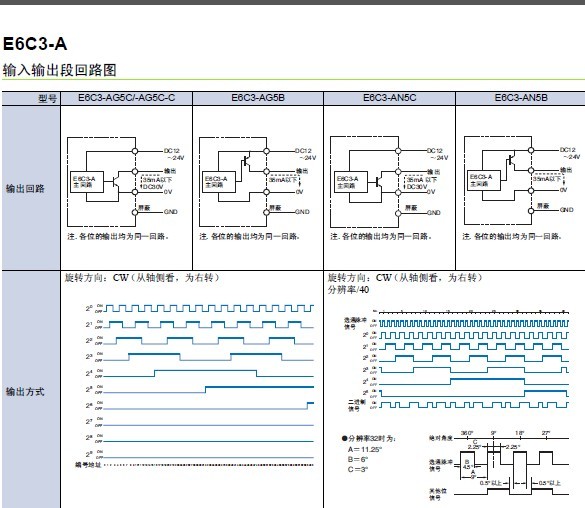Click the 输出方式 row label
The height and width of the screenshot is (508, 585).
click(x=25, y=391)
